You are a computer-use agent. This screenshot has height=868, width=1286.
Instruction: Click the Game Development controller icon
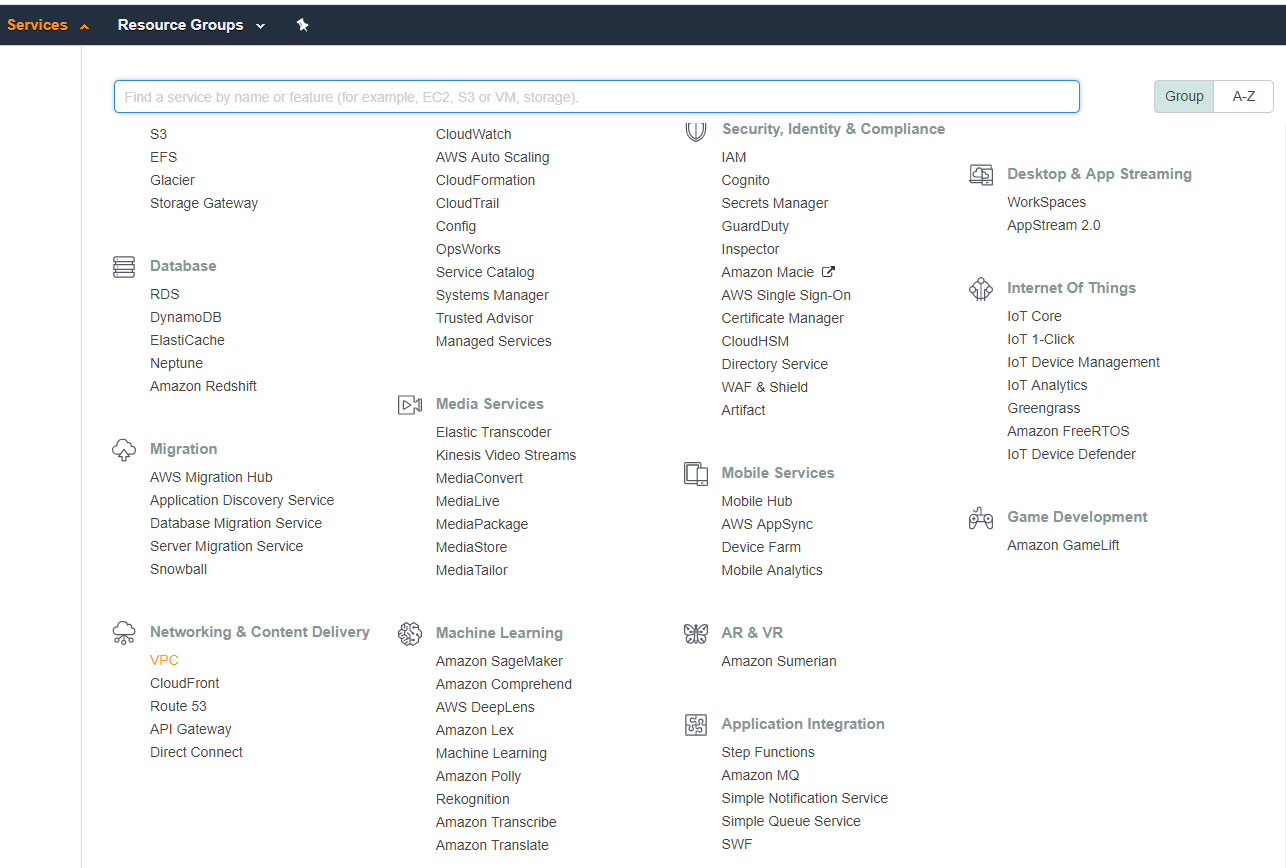[x=981, y=518]
